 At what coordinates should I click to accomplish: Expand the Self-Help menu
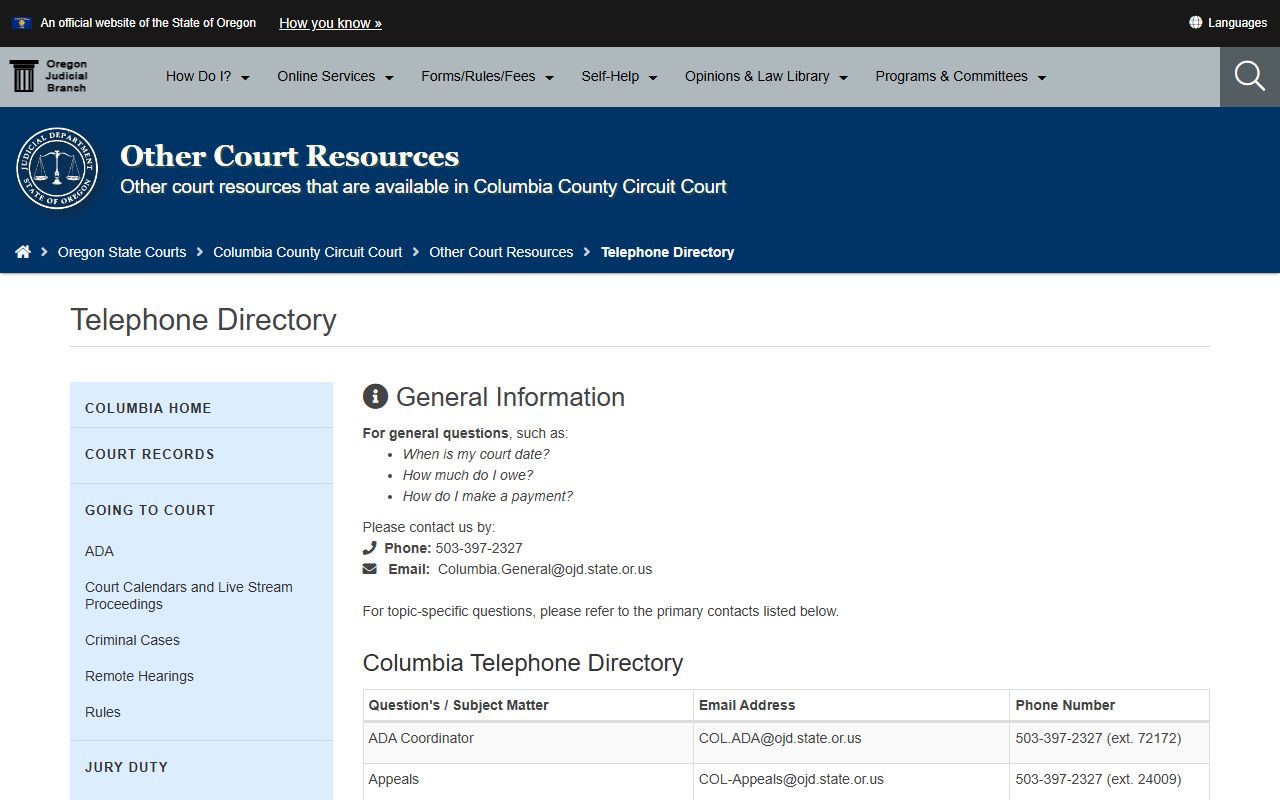pos(619,76)
